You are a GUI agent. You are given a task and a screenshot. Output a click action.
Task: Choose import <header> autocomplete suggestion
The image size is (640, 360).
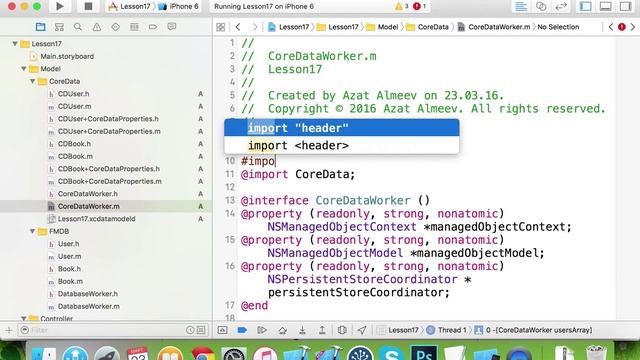coord(342,145)
